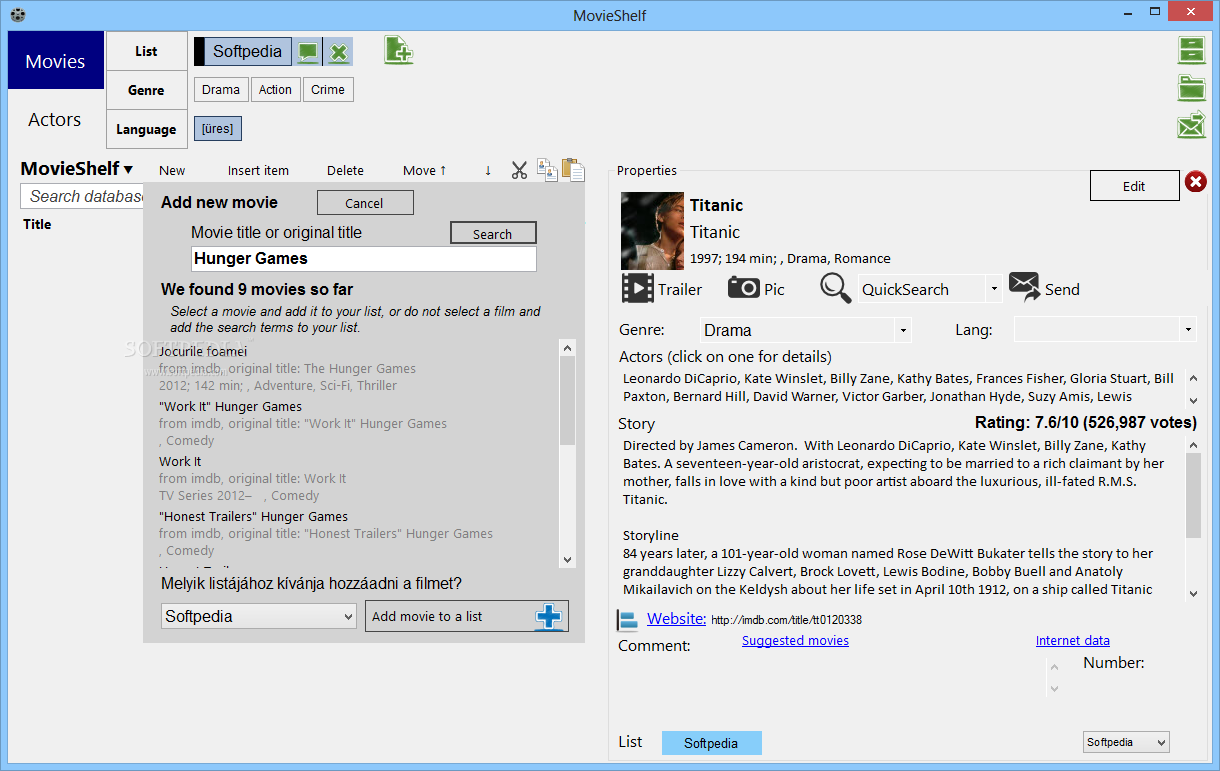Viewport: 1220px width, 771px height.
Task: Click the Search button
Action: [x=493, y=233]
